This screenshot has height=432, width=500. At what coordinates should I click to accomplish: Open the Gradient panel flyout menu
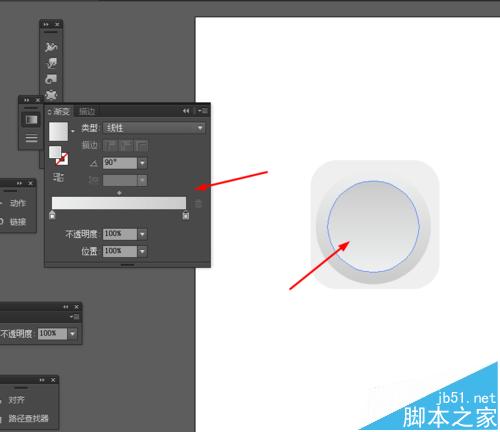(x=203, y=110)
